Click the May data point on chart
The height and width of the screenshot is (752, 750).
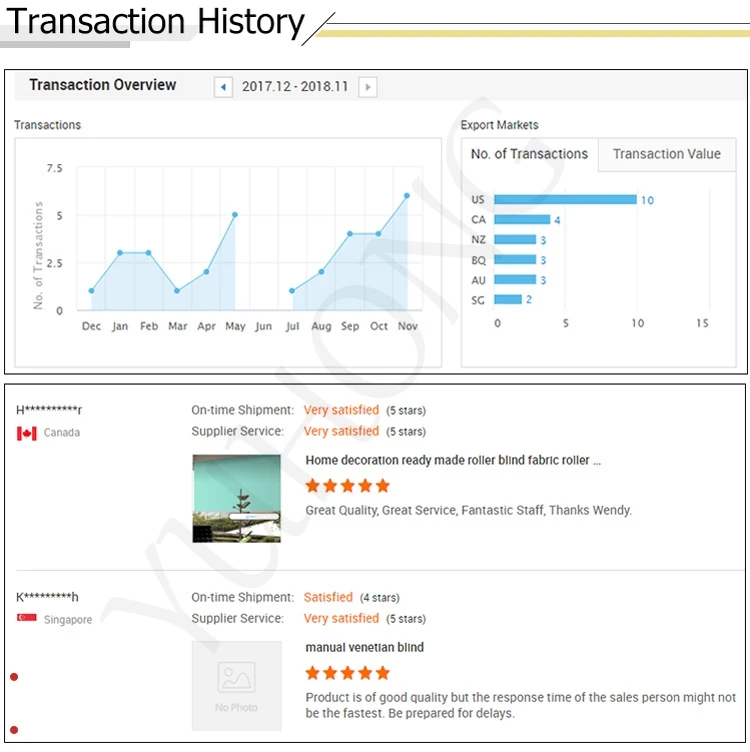click(235, 214)
